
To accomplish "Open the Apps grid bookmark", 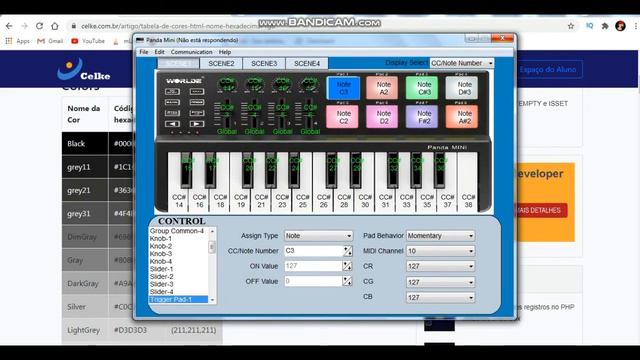I will point(18,41).
